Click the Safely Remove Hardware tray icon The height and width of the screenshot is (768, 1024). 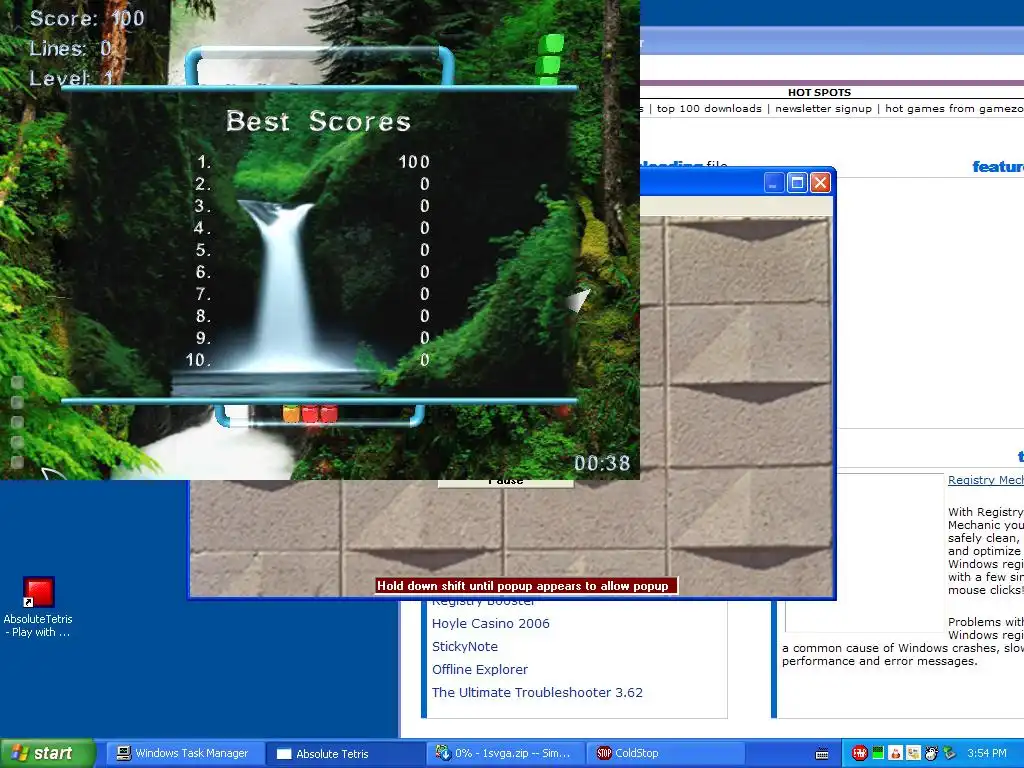pos(950,754)
